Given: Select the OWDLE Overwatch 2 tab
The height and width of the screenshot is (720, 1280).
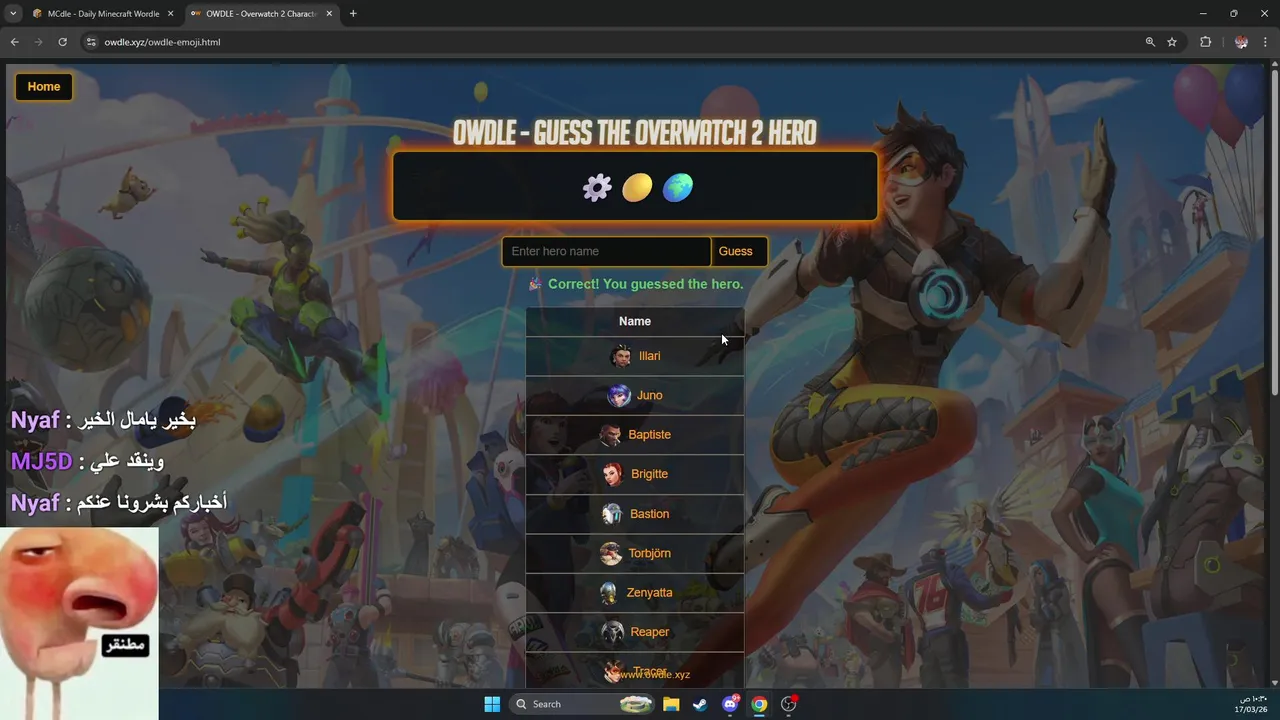Looking at the screenshot, I should (x=262, y=14).
